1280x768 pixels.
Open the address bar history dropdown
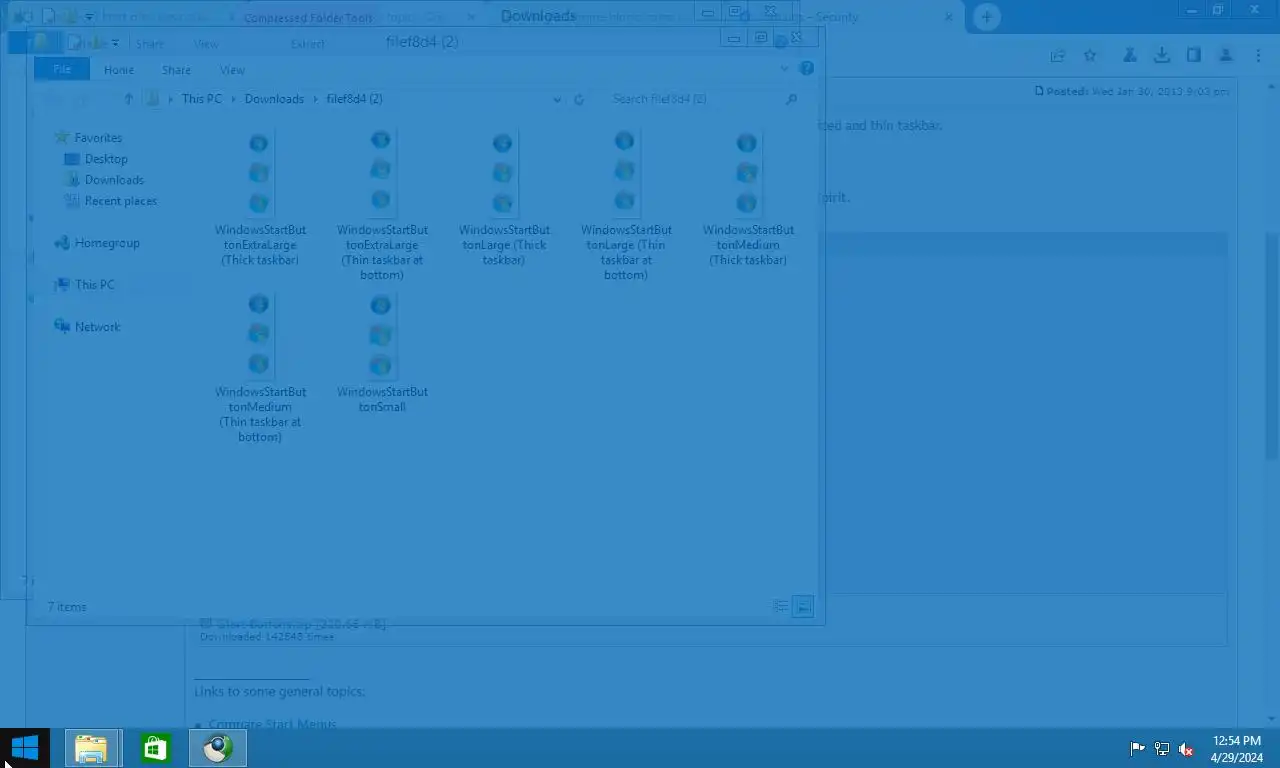(557, 99)
